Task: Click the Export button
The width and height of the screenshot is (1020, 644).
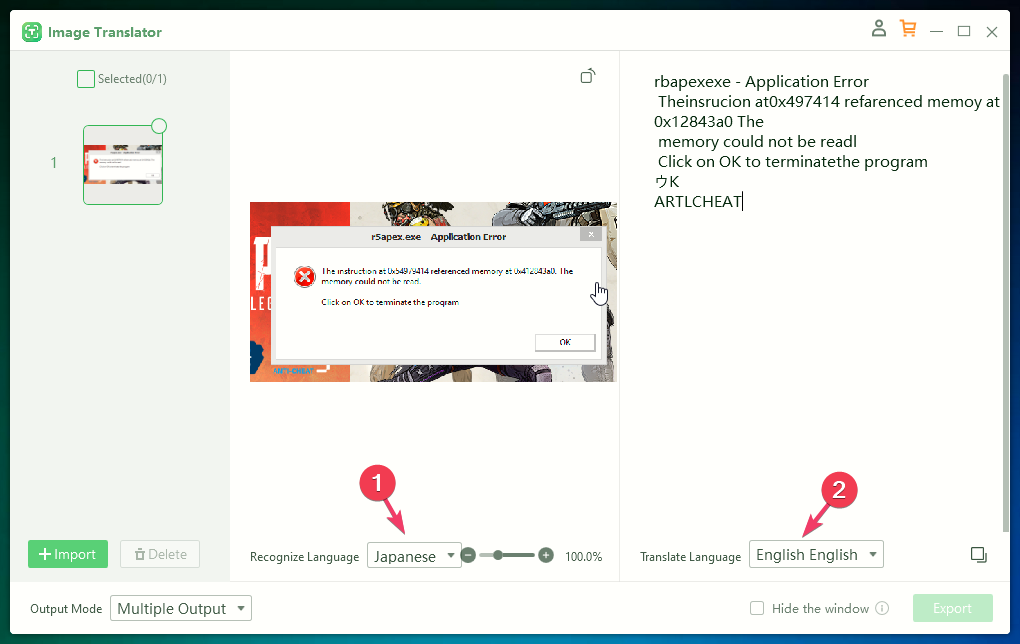Action: pyautogui.click(x=952, y=608)
